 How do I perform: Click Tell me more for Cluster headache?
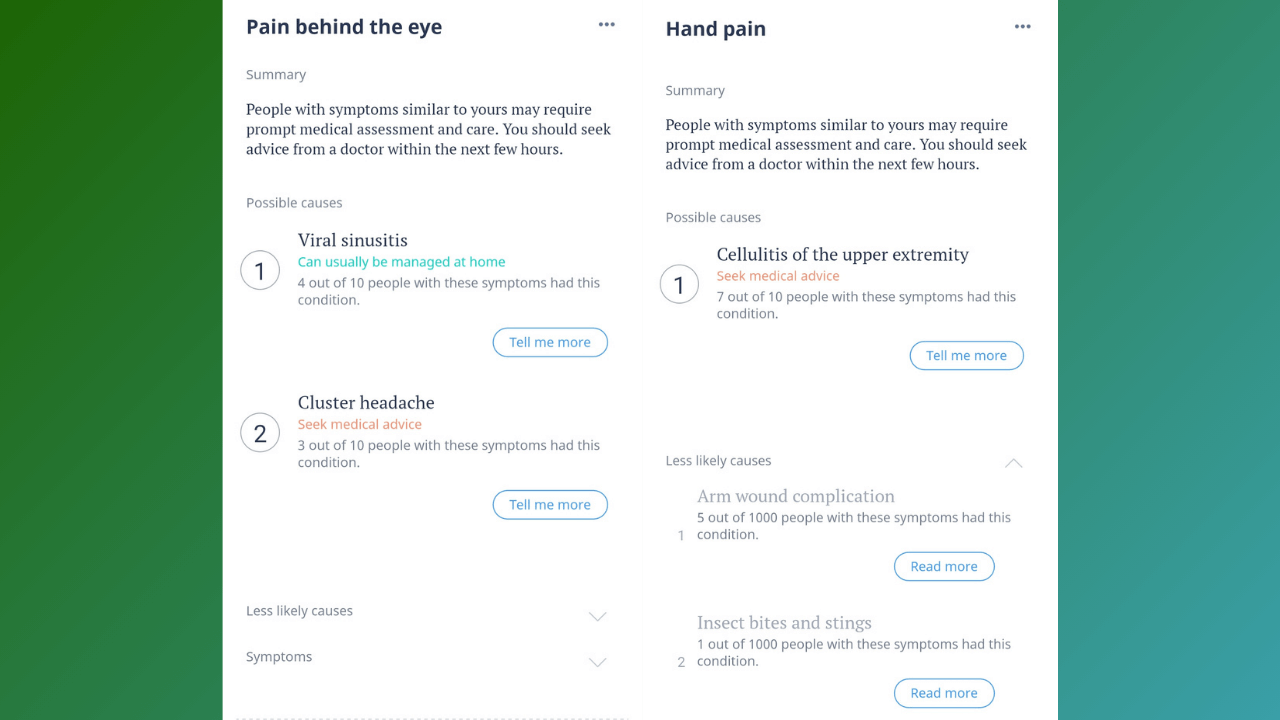(x=550, y=504)
